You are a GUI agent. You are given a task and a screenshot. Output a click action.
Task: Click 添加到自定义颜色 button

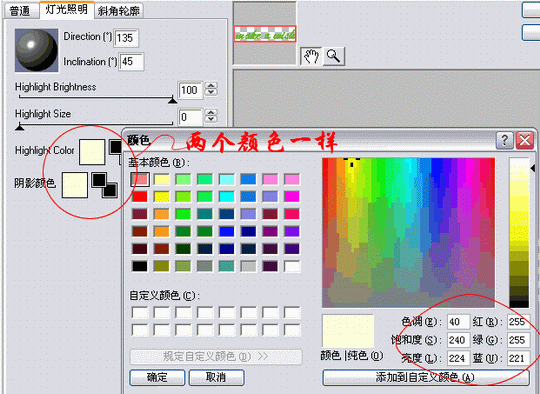pos(426,377)
